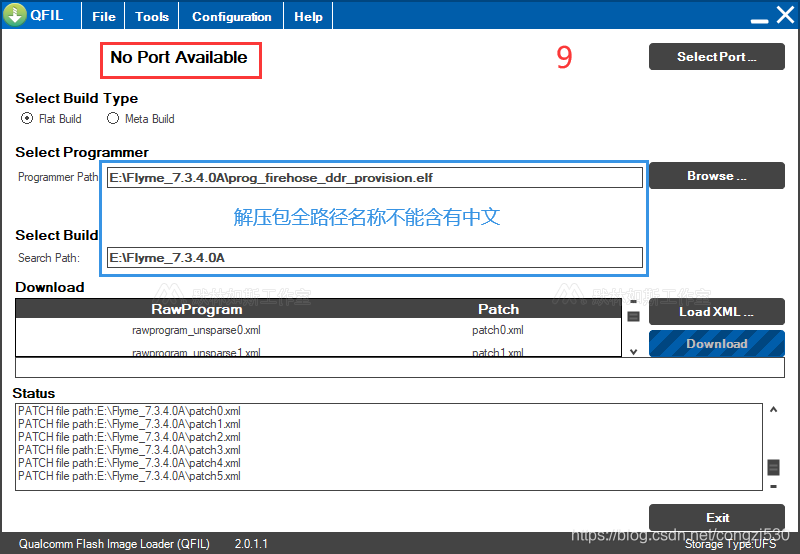Click the minus icon above the download list scrollbar
800x554 pixels.
[633, 302]
